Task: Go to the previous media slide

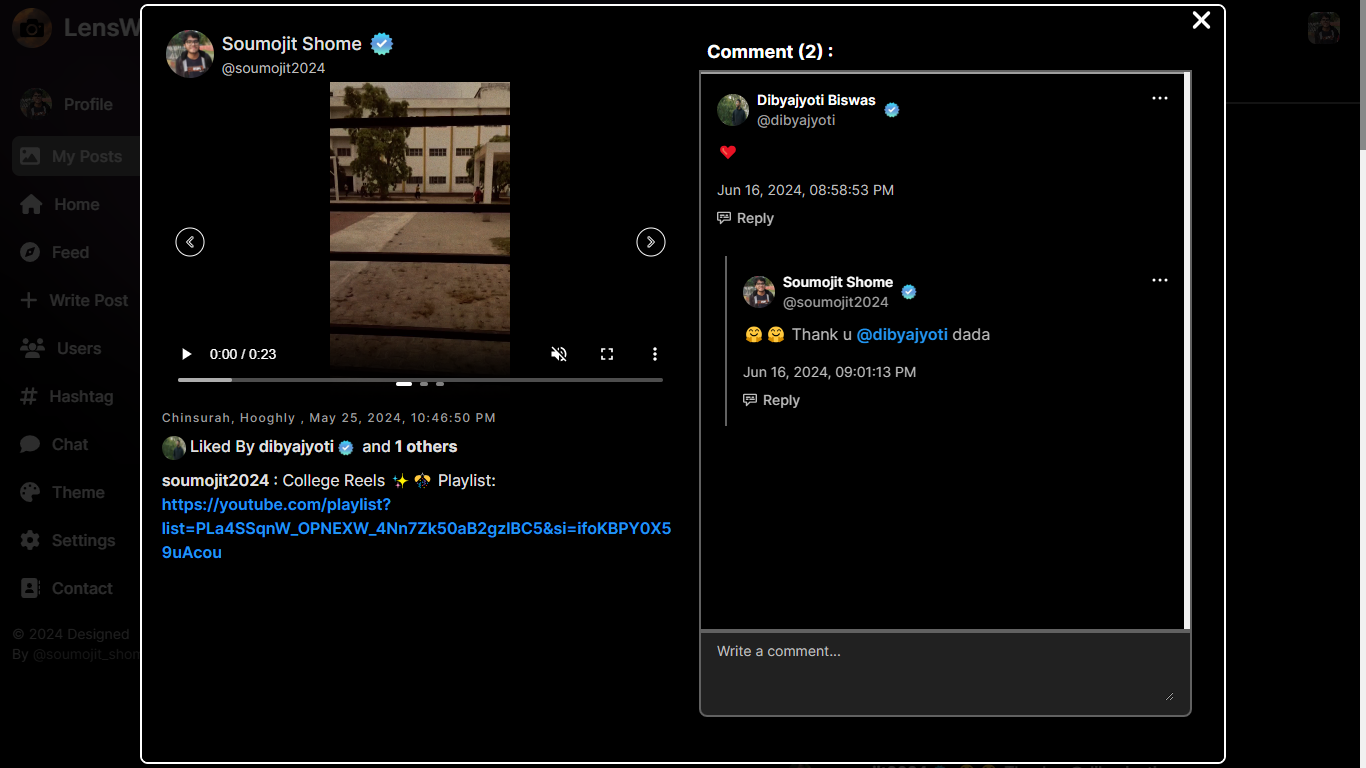Action: click(x=190, y=242)
